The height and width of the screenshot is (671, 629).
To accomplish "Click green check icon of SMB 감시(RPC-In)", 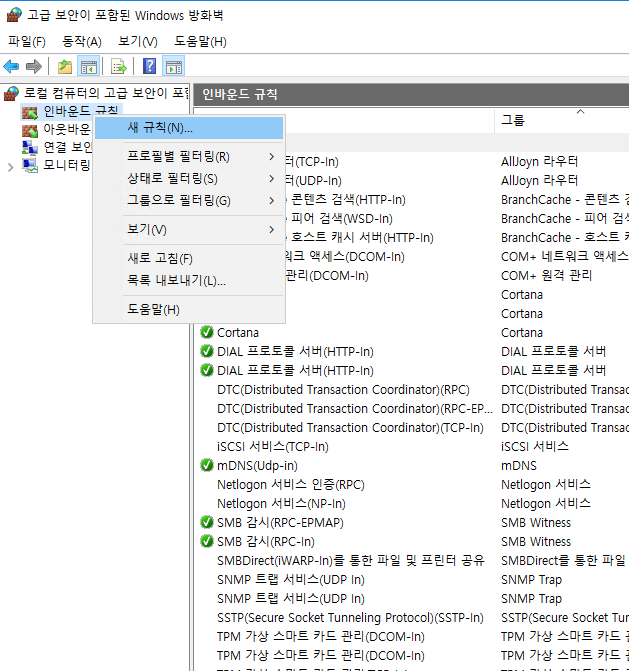I will [207, 541].
